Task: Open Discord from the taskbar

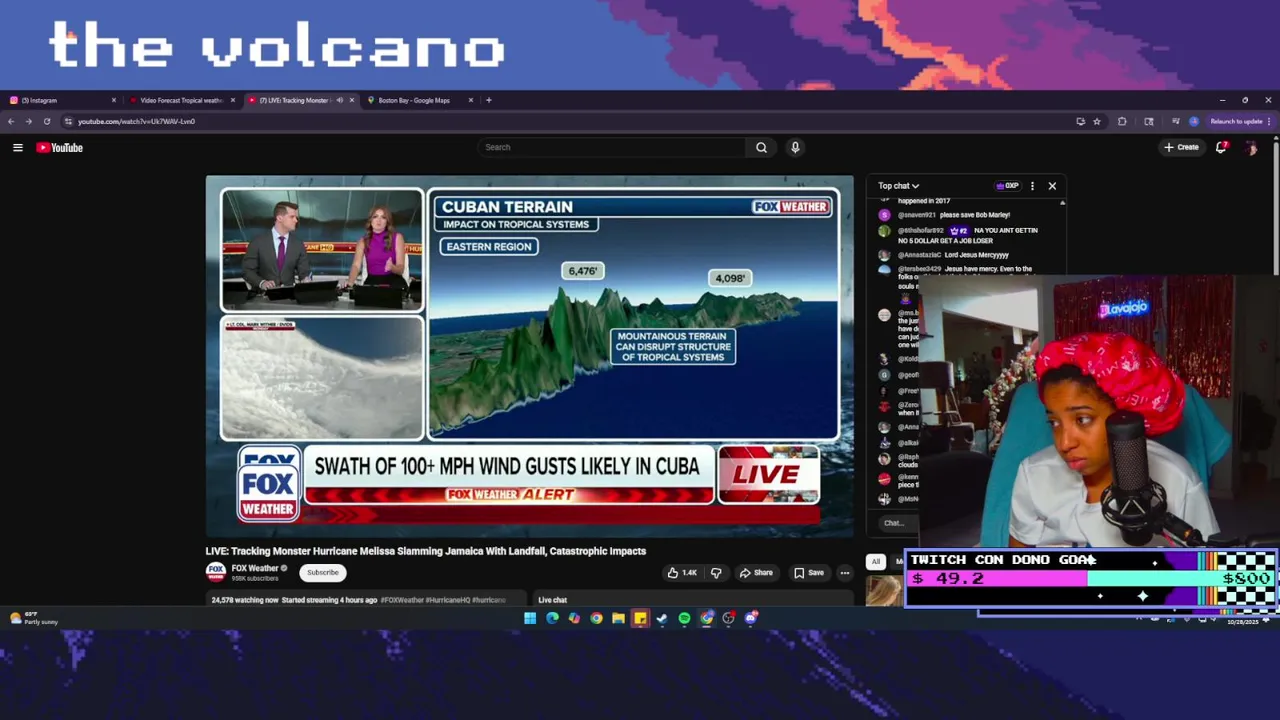Action: click(x=750, y=618)
